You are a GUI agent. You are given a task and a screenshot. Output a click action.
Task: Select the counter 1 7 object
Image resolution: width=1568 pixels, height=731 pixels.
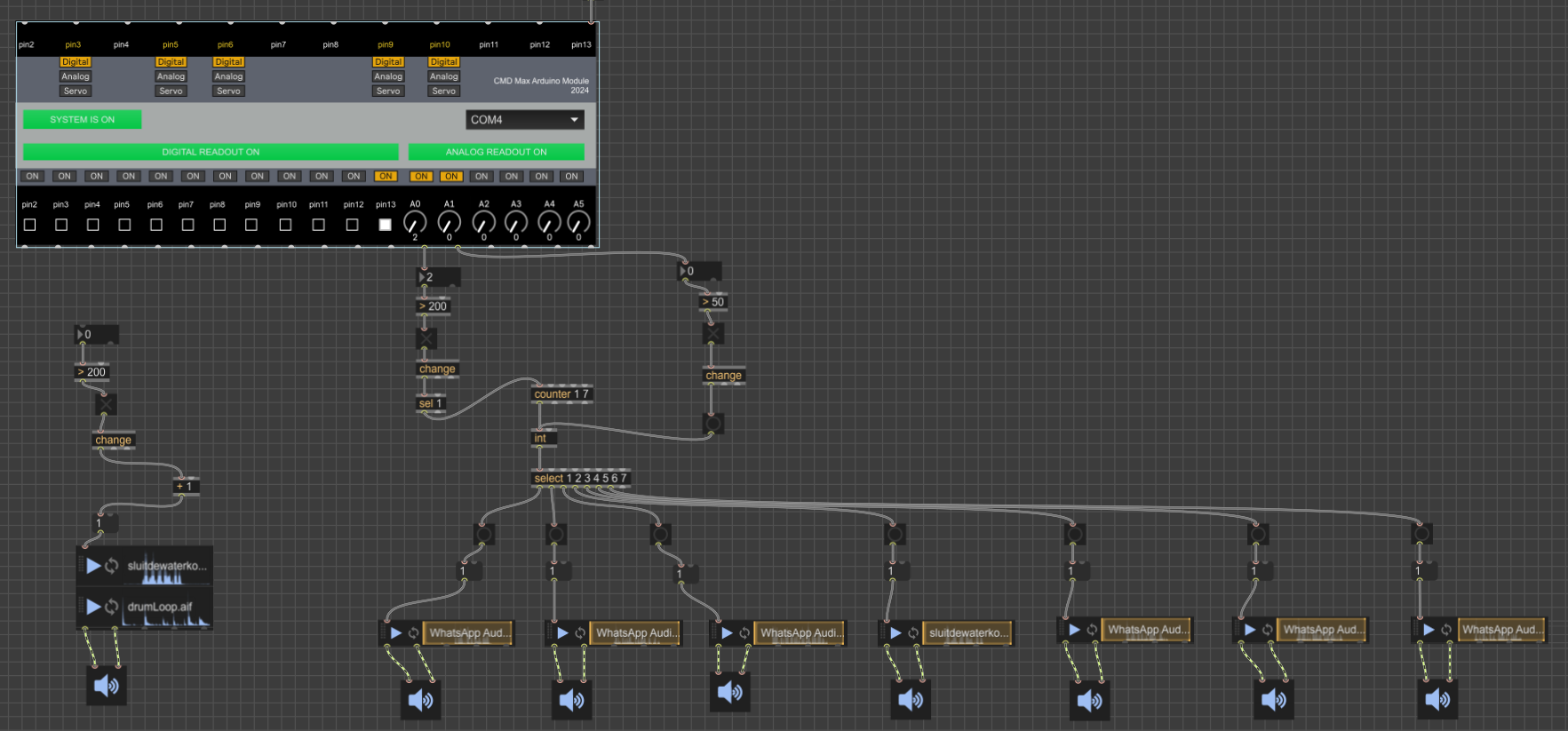561,393
